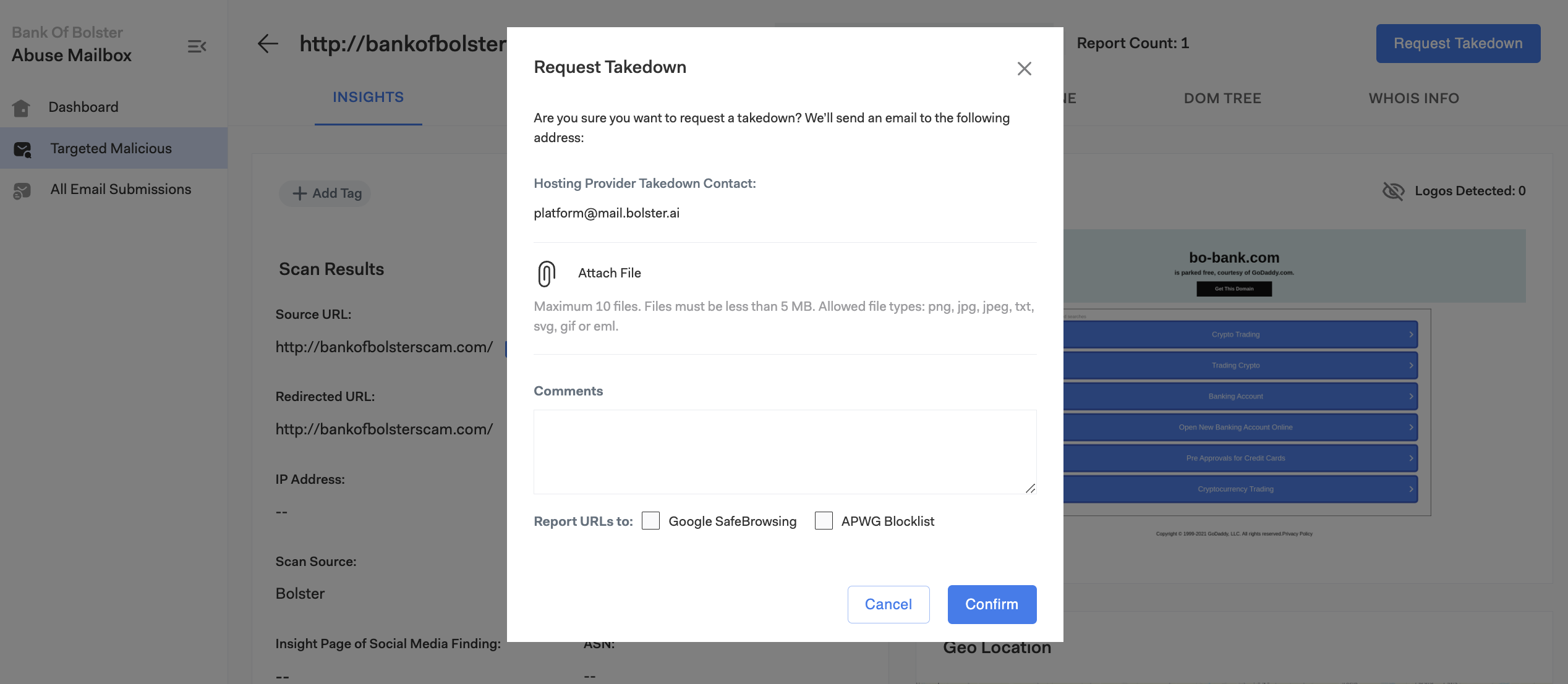The height and width of the screenshot is (684, 1568).
Task: Close the Request Takedown dialog
Action: point(1025,69)
